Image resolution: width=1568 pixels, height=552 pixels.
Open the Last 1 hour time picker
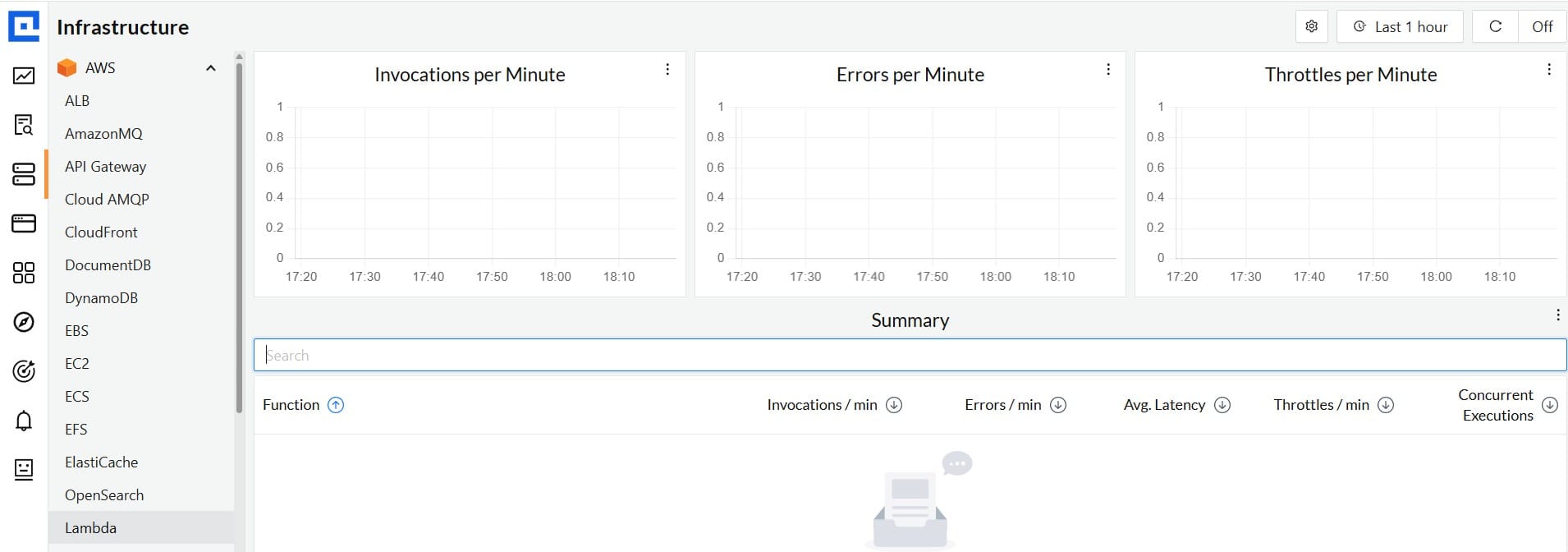[1400, 26]
